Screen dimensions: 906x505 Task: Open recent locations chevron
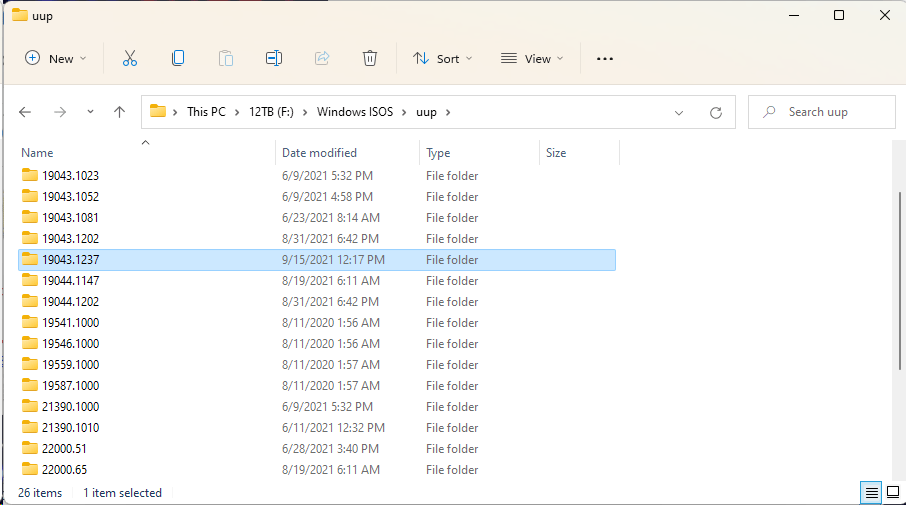pyautogui.click(x=91, y=112)
